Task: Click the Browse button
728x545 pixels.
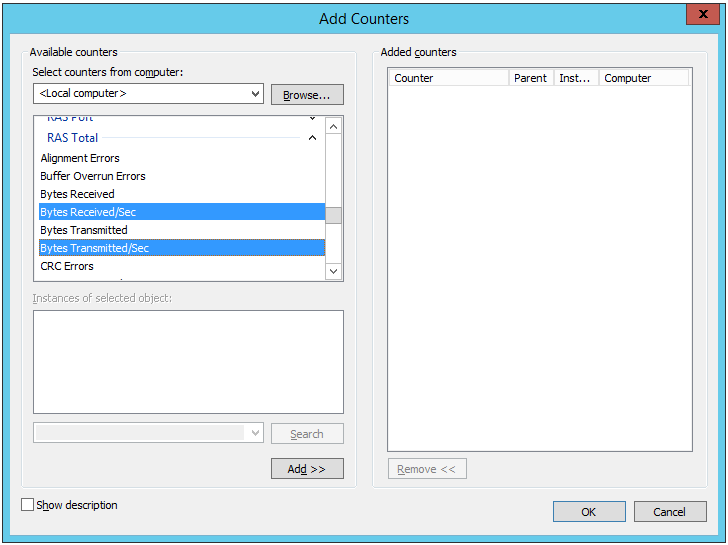Action: pyautogui.click(x=307, y=95)
